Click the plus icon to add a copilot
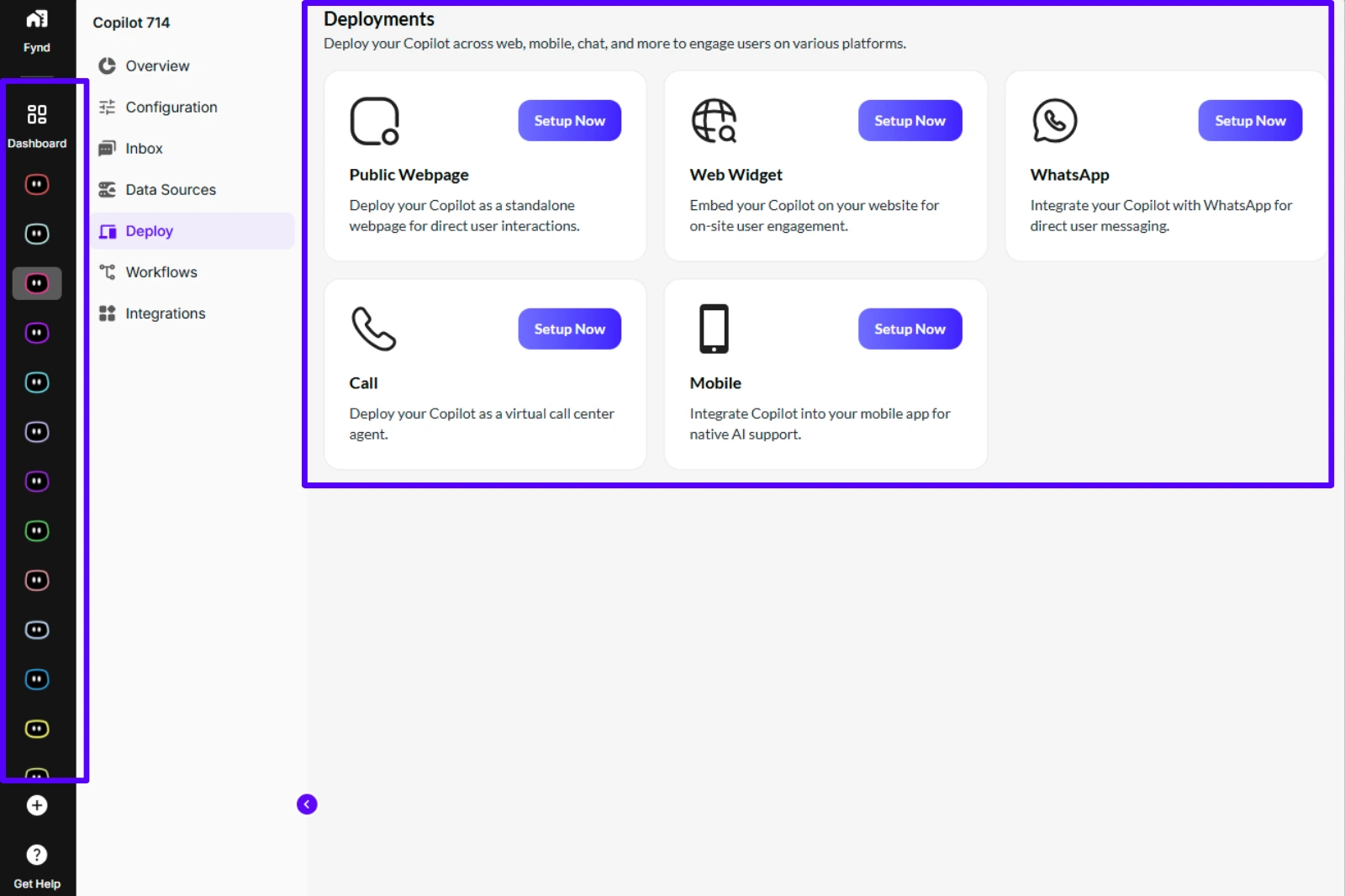 tap(36, 804)
